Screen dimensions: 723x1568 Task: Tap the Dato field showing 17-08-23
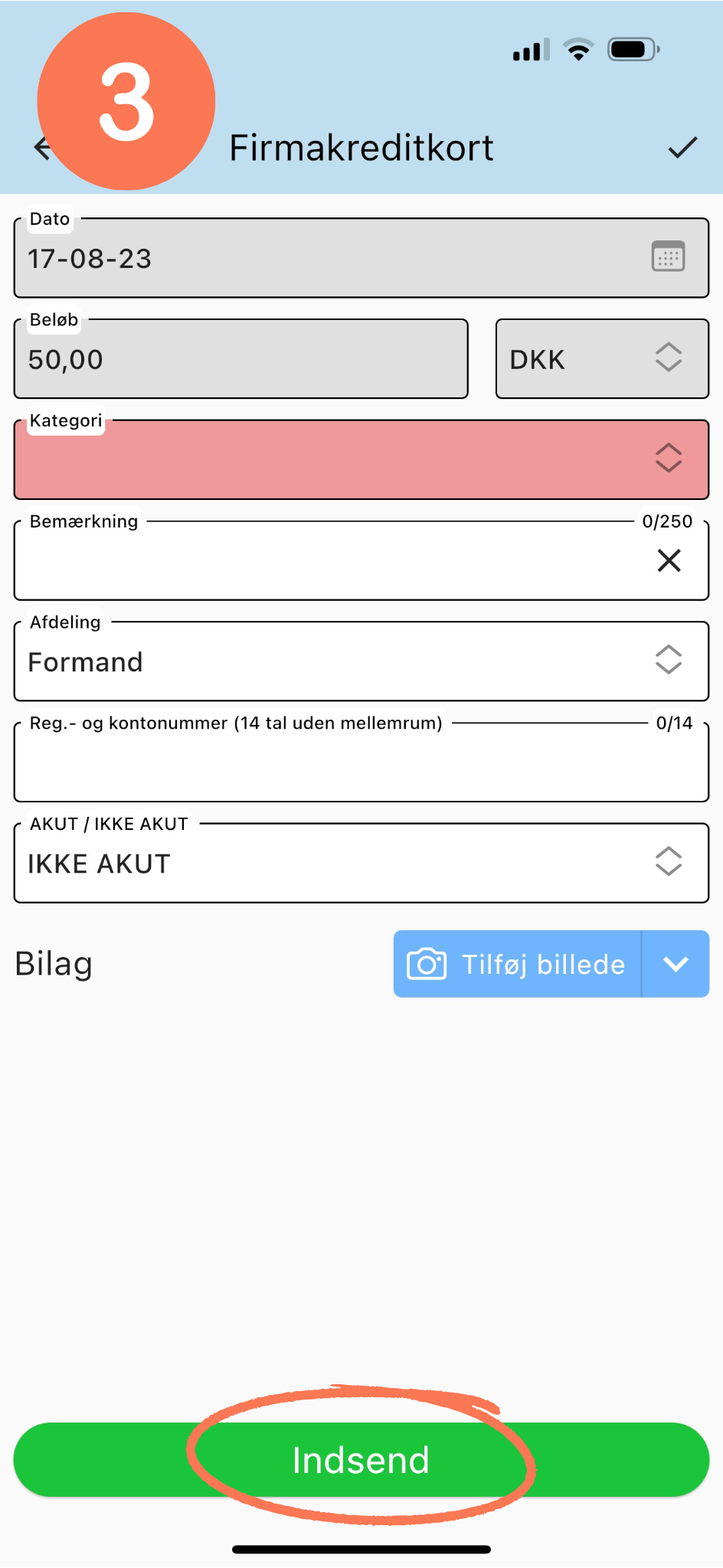pyautogui.click(x=361, y=258)
